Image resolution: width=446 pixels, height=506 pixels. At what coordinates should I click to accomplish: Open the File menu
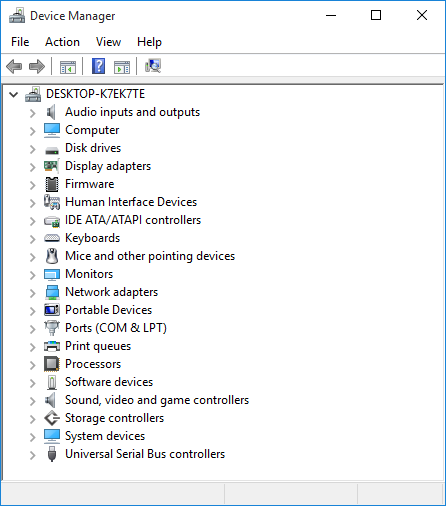(x=20, y=42)
